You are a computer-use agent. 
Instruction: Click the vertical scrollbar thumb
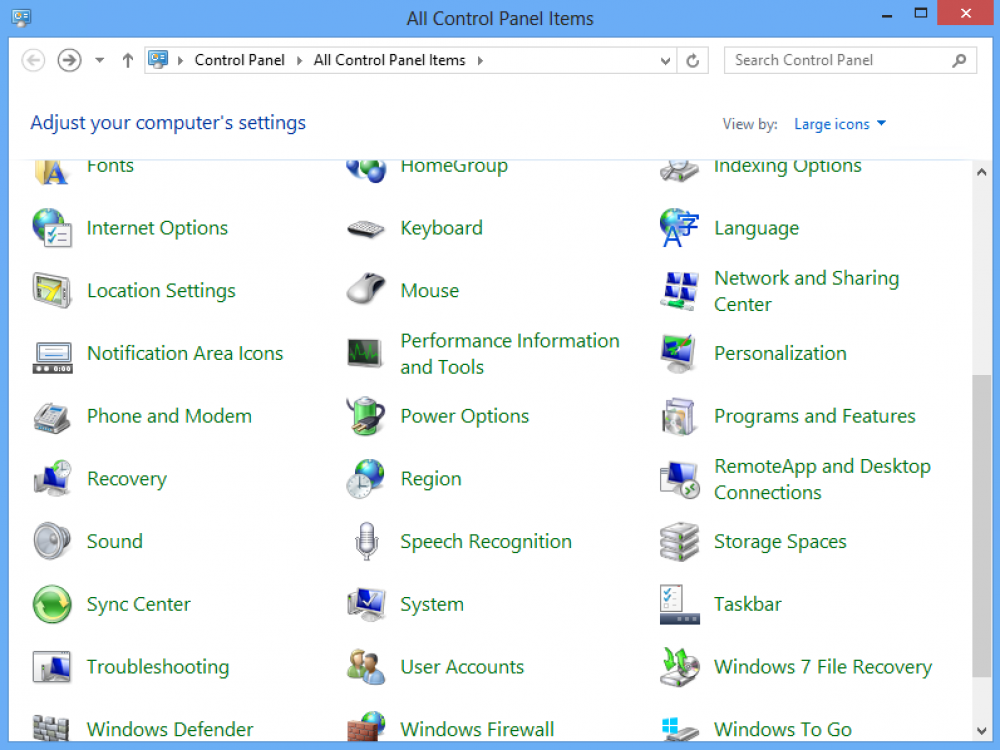(x=982, y=526)
